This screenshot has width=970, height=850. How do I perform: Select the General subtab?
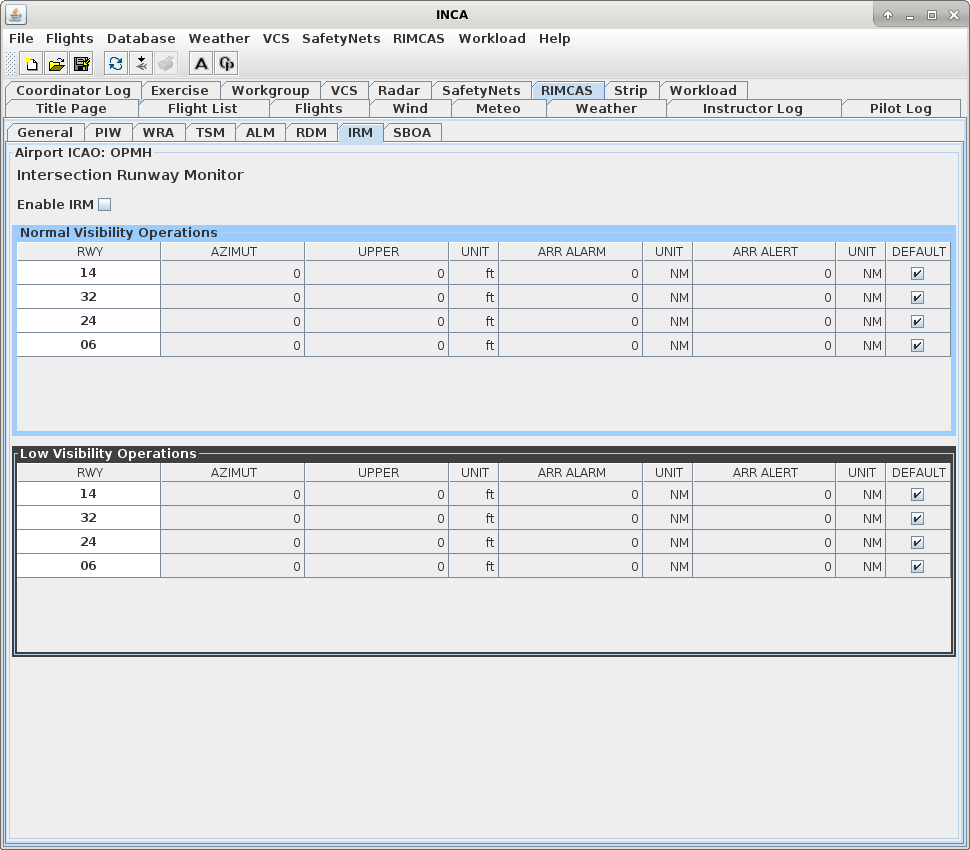click(45, 132)
